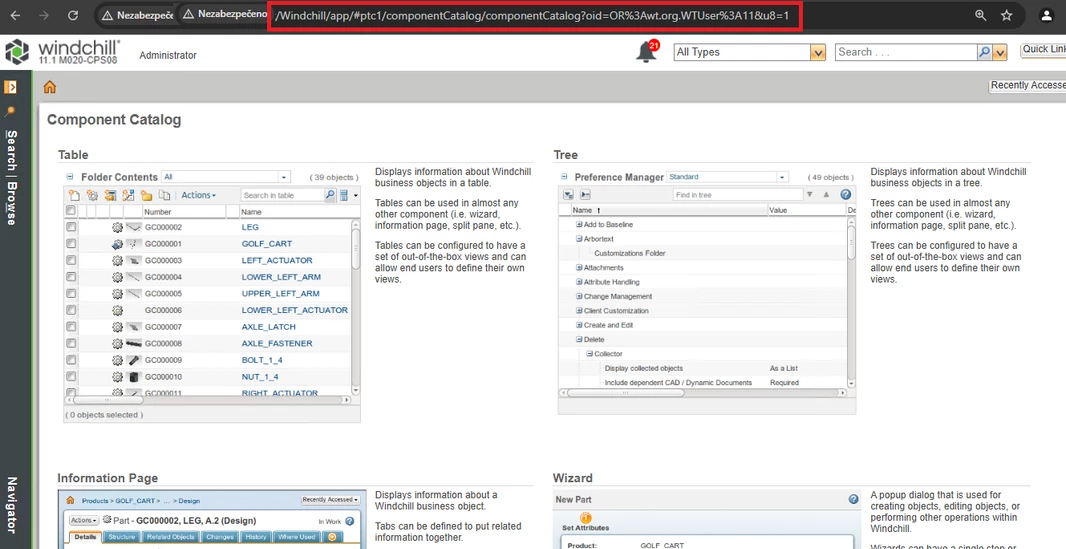Tick the checkbox for GC000005 UPPER_LEFT_ARM
Screen dimensions: 1066x549
click(71, 294)
